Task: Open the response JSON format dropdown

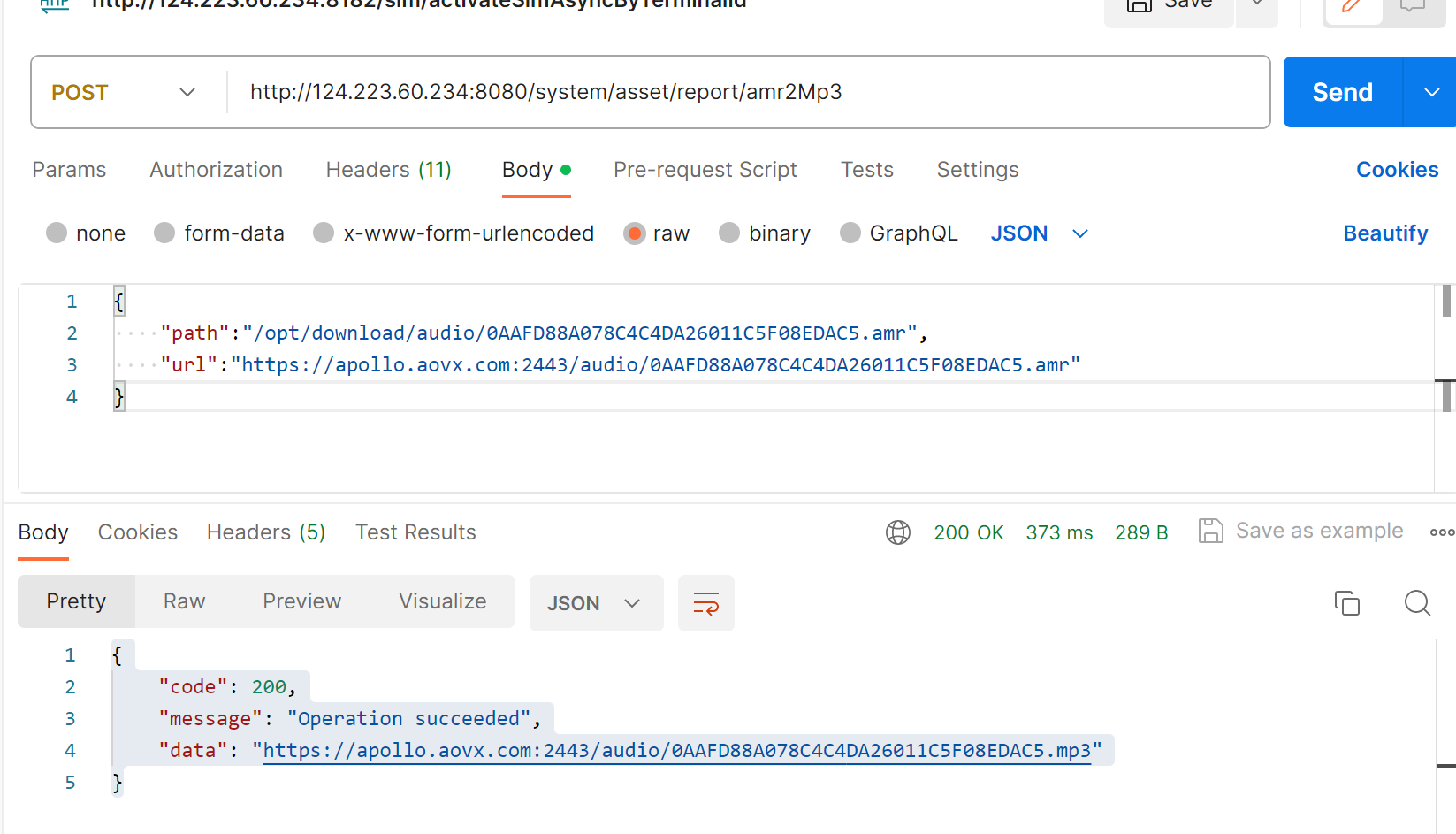Action: tap(595, 603)
